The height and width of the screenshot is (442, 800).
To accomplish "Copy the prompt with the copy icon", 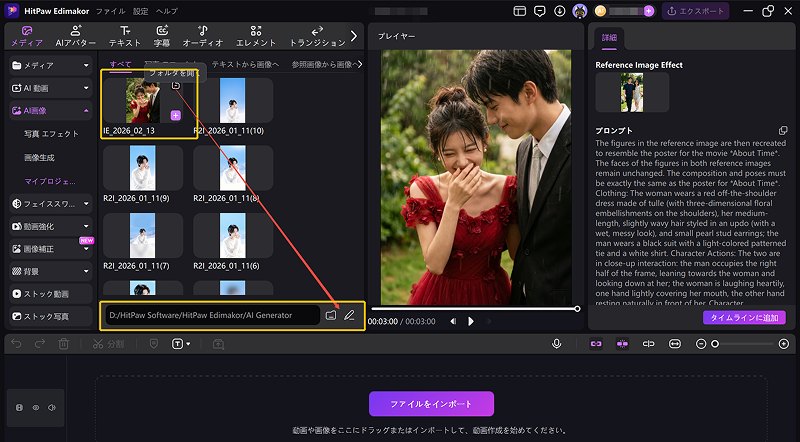I will click(x=783, y=130).
